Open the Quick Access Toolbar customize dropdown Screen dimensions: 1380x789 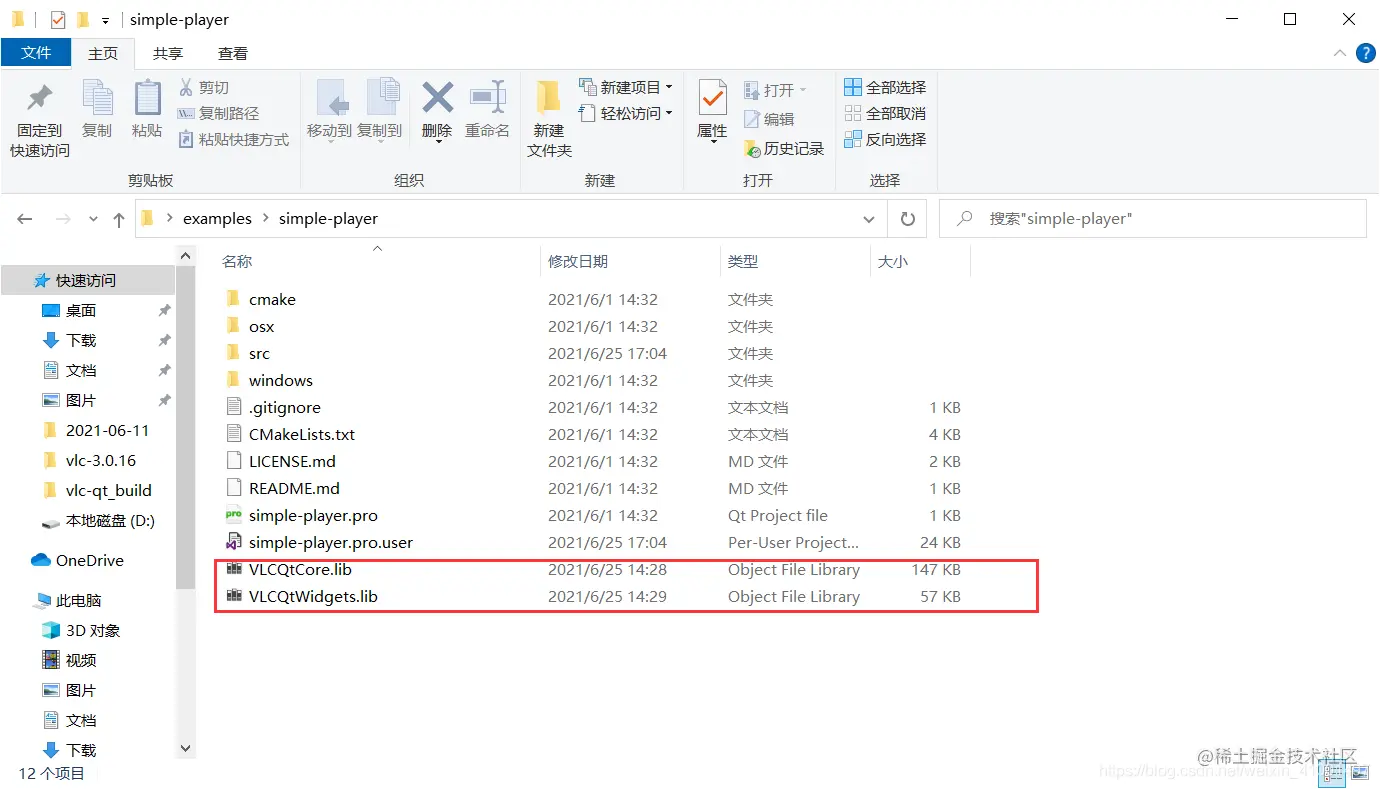coord(106,21)
